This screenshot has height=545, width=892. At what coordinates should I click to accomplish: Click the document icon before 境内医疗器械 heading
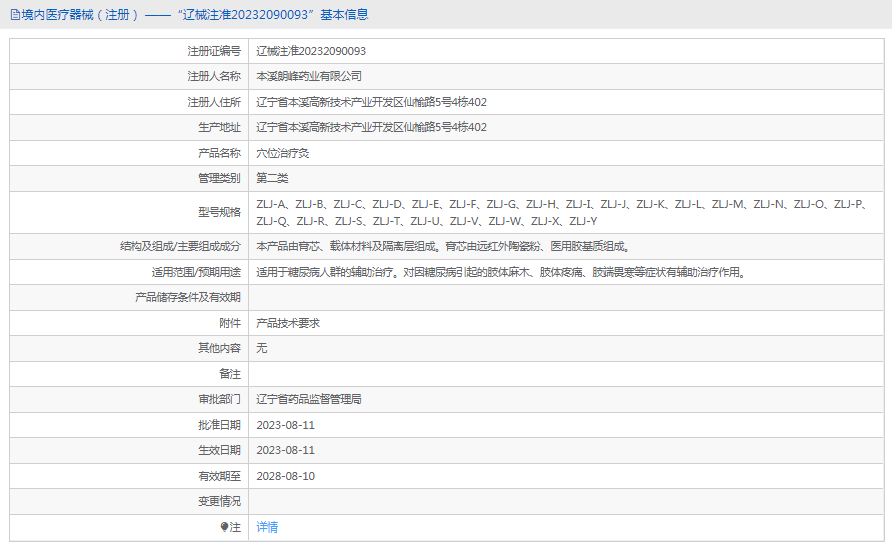(15, 15)
